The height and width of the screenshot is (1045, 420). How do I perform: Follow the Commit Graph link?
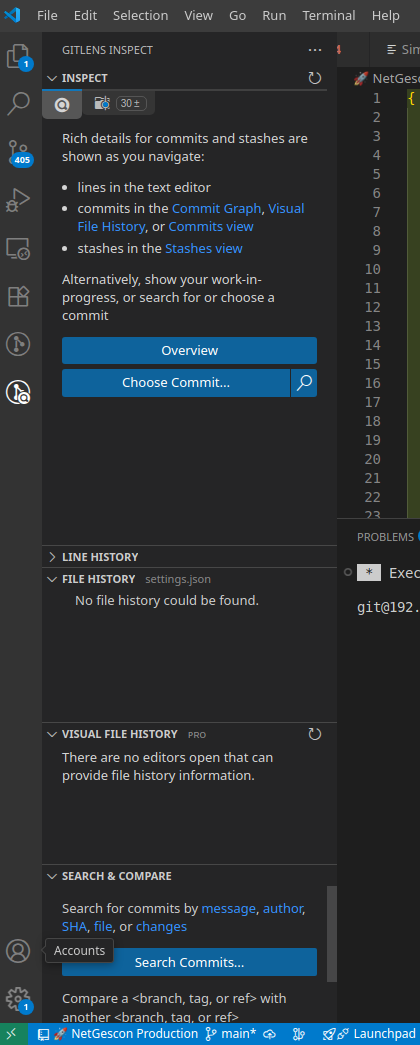click(x=217, y=208)
